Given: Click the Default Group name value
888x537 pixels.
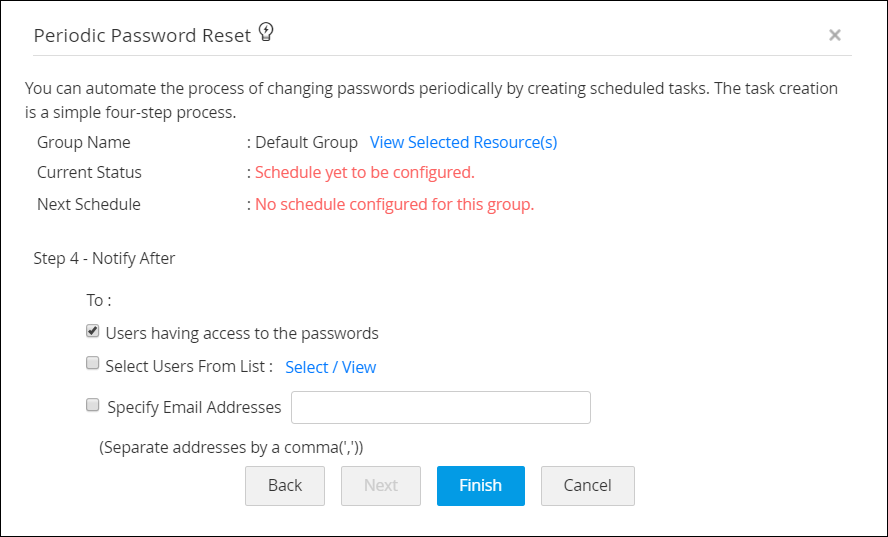Looking at the screenshot, I should (x=306, y=142).
